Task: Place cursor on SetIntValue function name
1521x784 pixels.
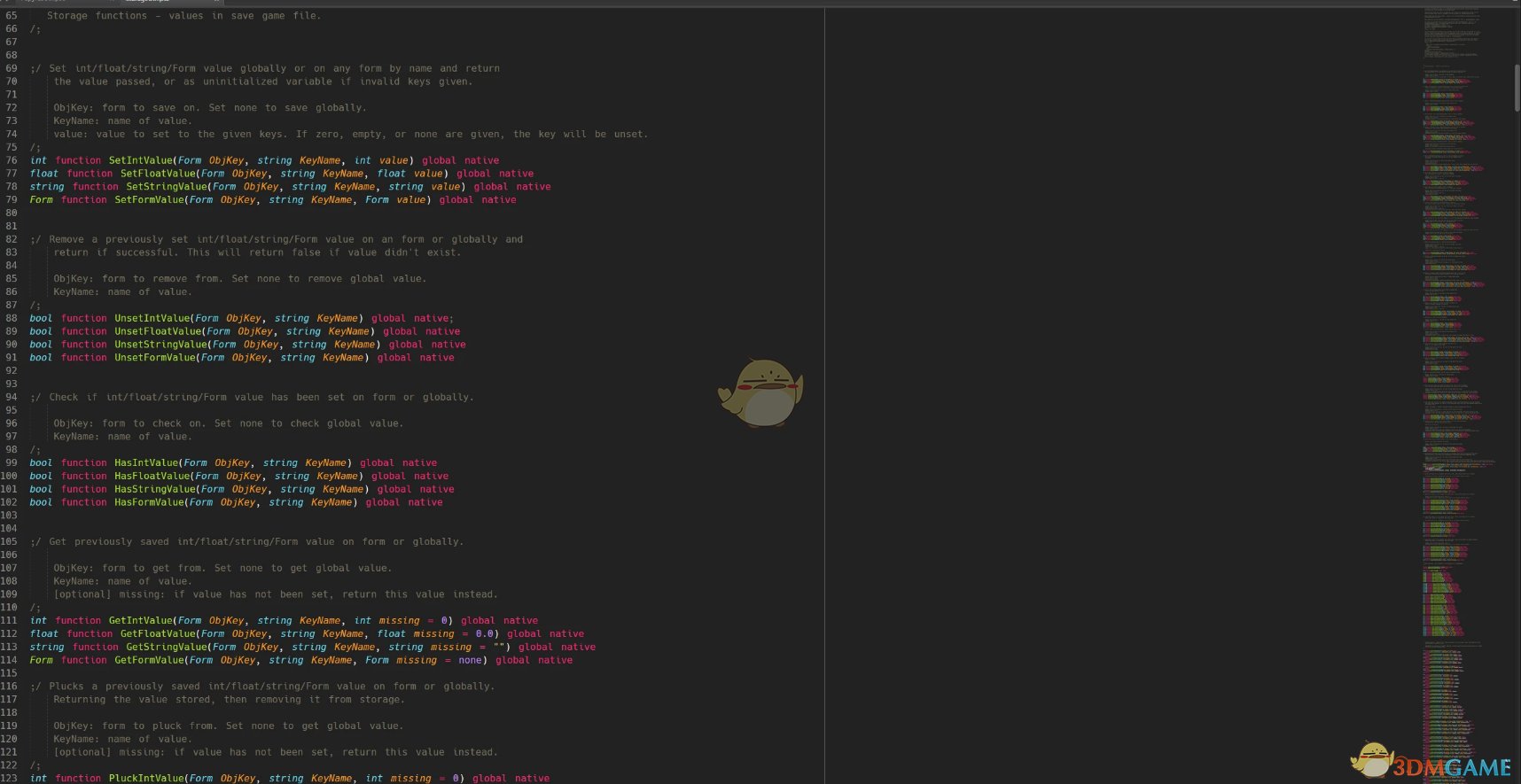Action: (141, 160)
